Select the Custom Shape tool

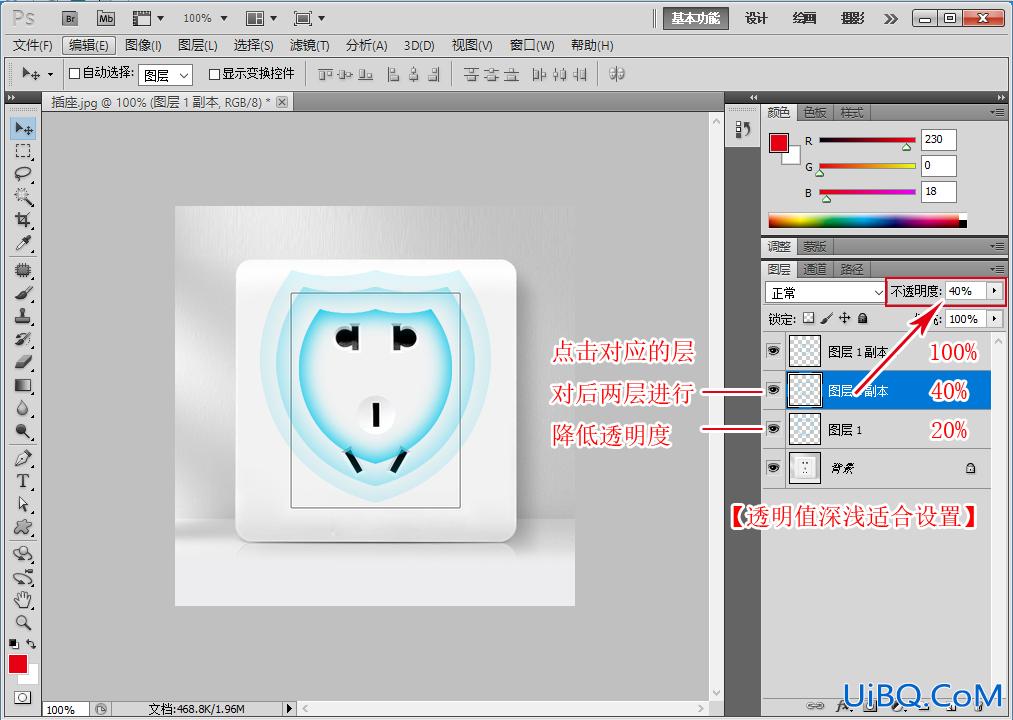[23, 527]
